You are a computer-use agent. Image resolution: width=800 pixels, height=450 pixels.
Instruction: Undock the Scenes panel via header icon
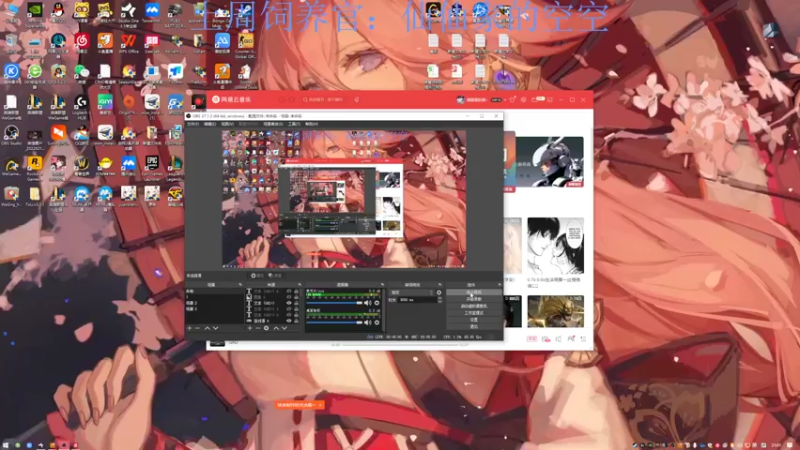pyautogui.click(x=240, y=284)
